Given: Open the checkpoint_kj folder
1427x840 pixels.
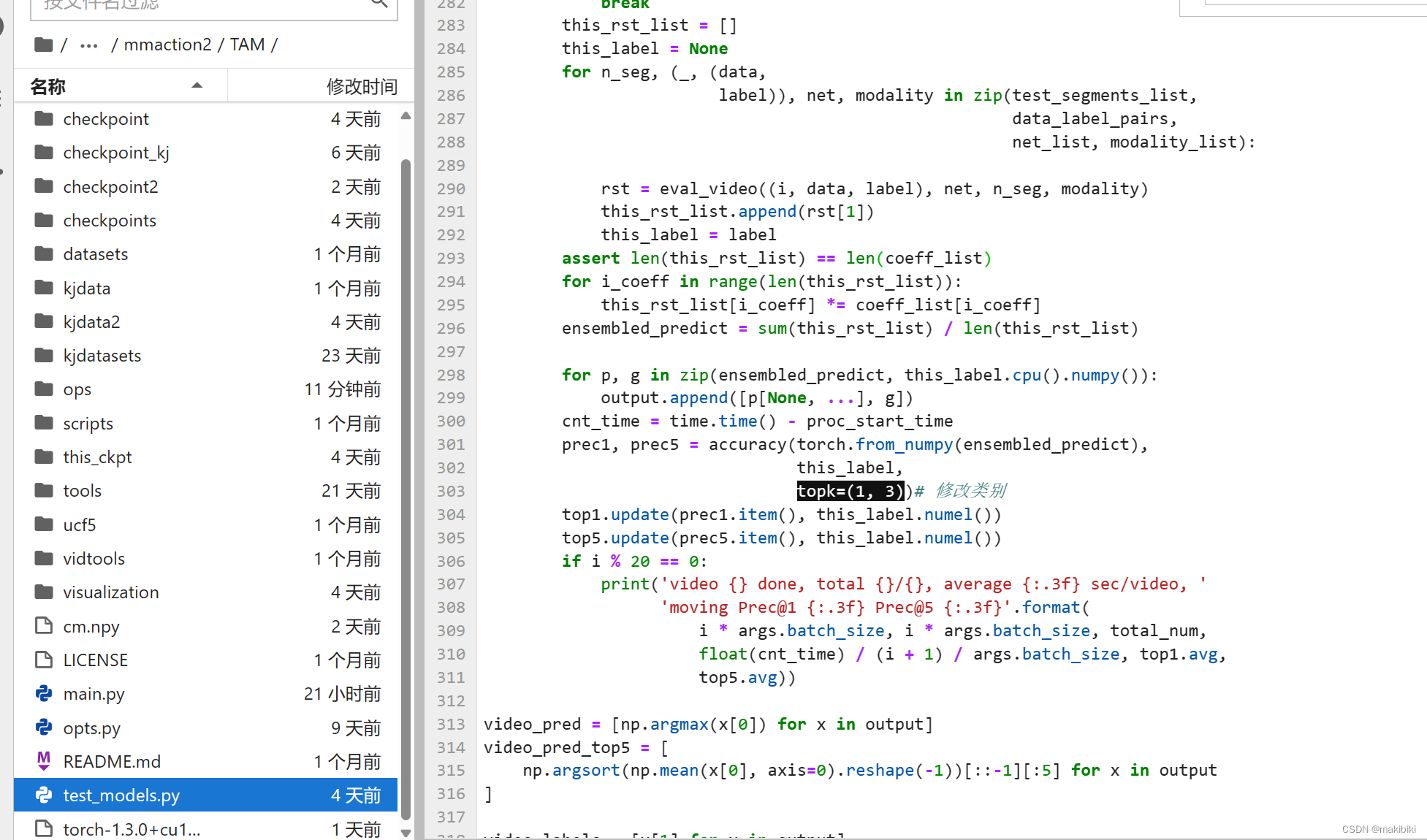Looking at the screenshot, I should pyautogui.click(x=115, y=153).
